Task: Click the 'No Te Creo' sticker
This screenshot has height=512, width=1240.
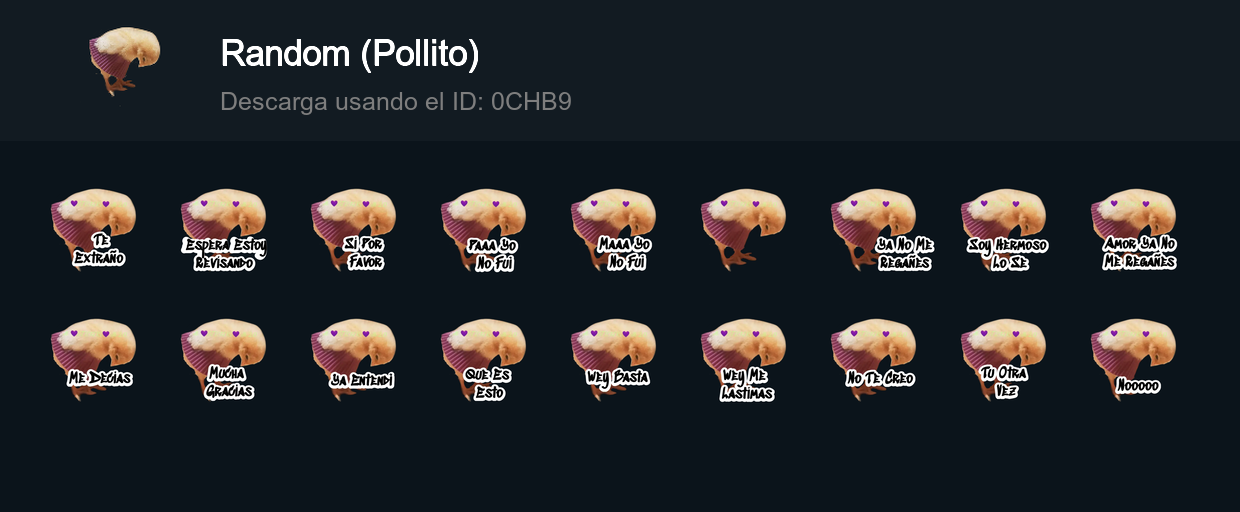Action: tap(873, 360)
